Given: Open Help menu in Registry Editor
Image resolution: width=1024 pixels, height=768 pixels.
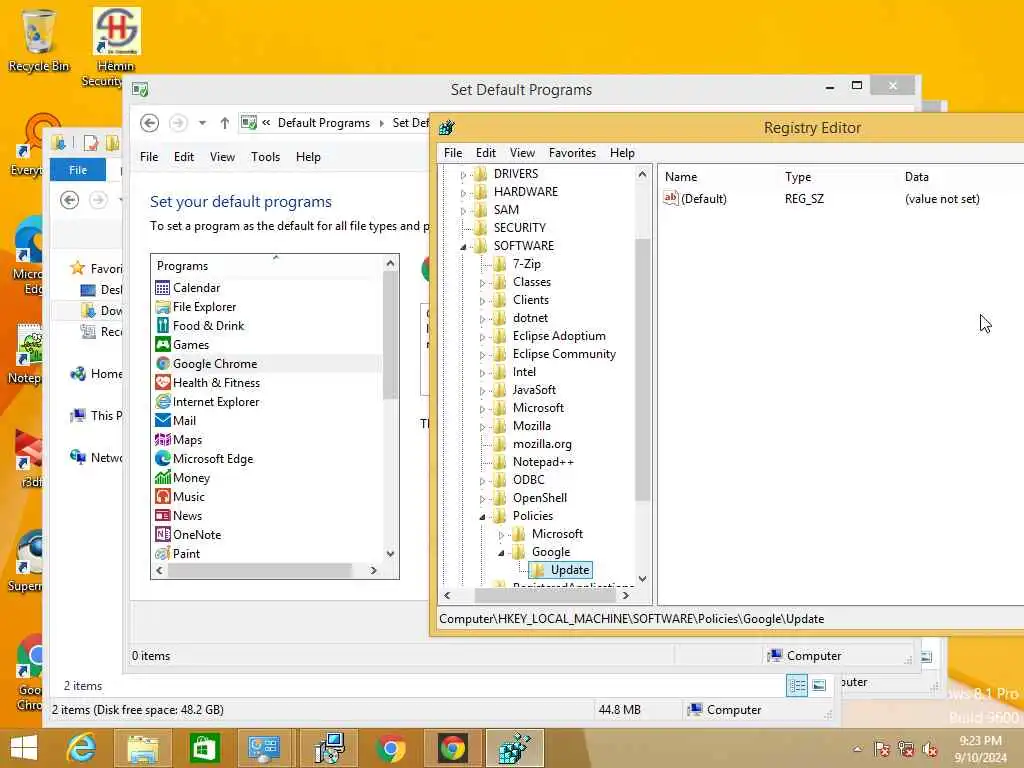Looking at the screenshot, I should click(622, 153).
